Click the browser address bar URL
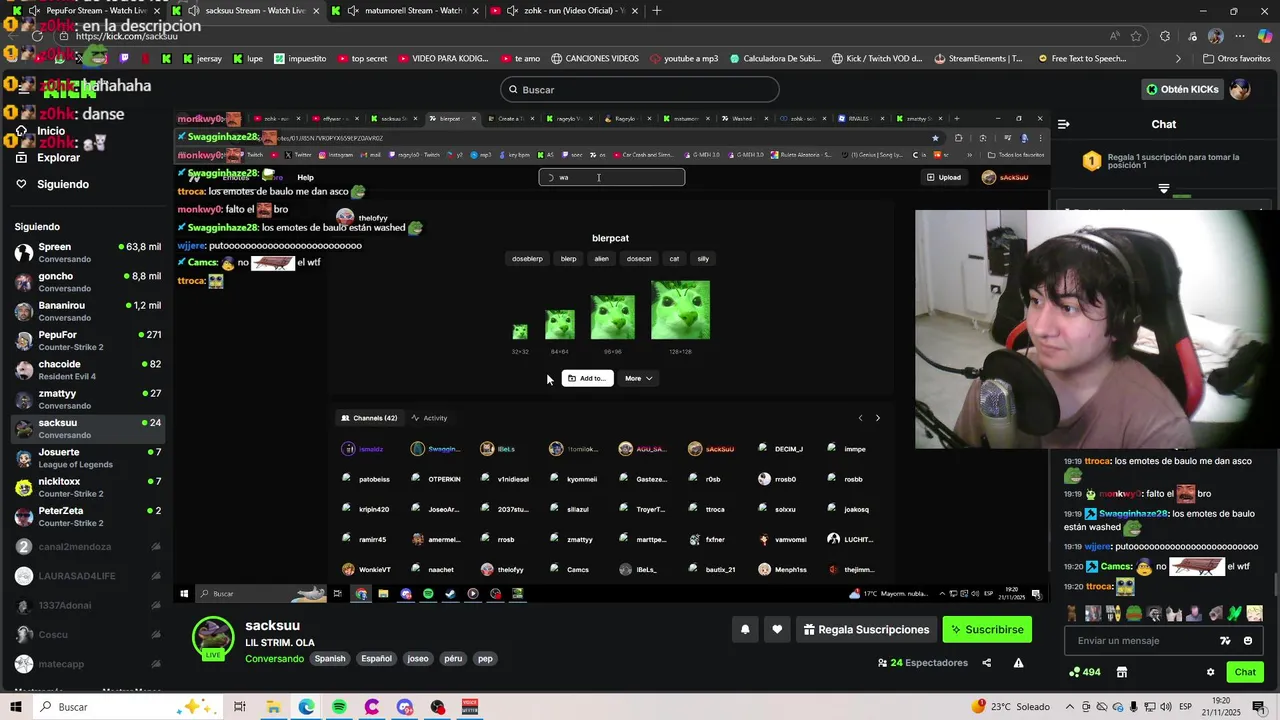Image resolution: width=1280 pixels, height=720 pixels. click(126, 36)
